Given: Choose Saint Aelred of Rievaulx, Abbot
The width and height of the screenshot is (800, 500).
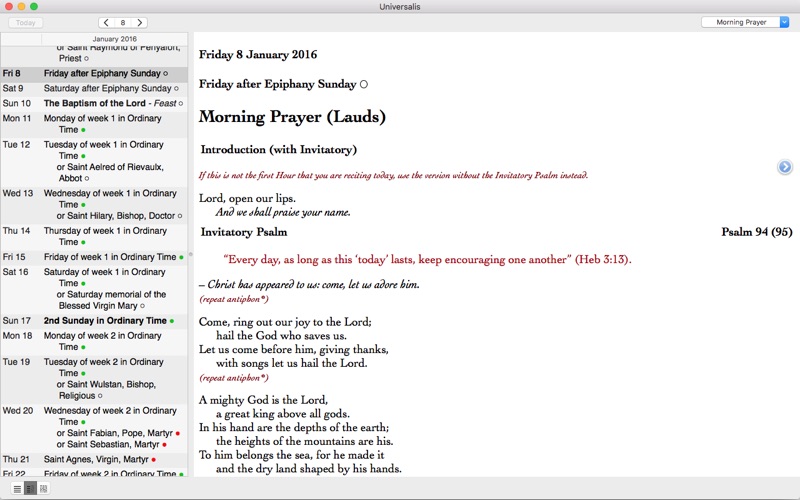Looking at the screenshot, I should coord(110,172).
